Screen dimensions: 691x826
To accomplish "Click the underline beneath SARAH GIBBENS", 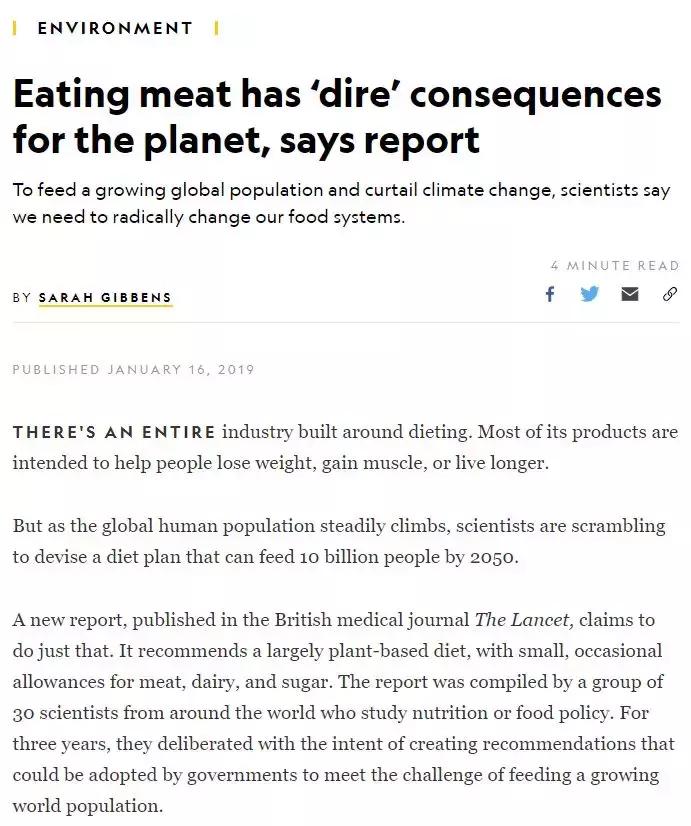I will 103,304.
